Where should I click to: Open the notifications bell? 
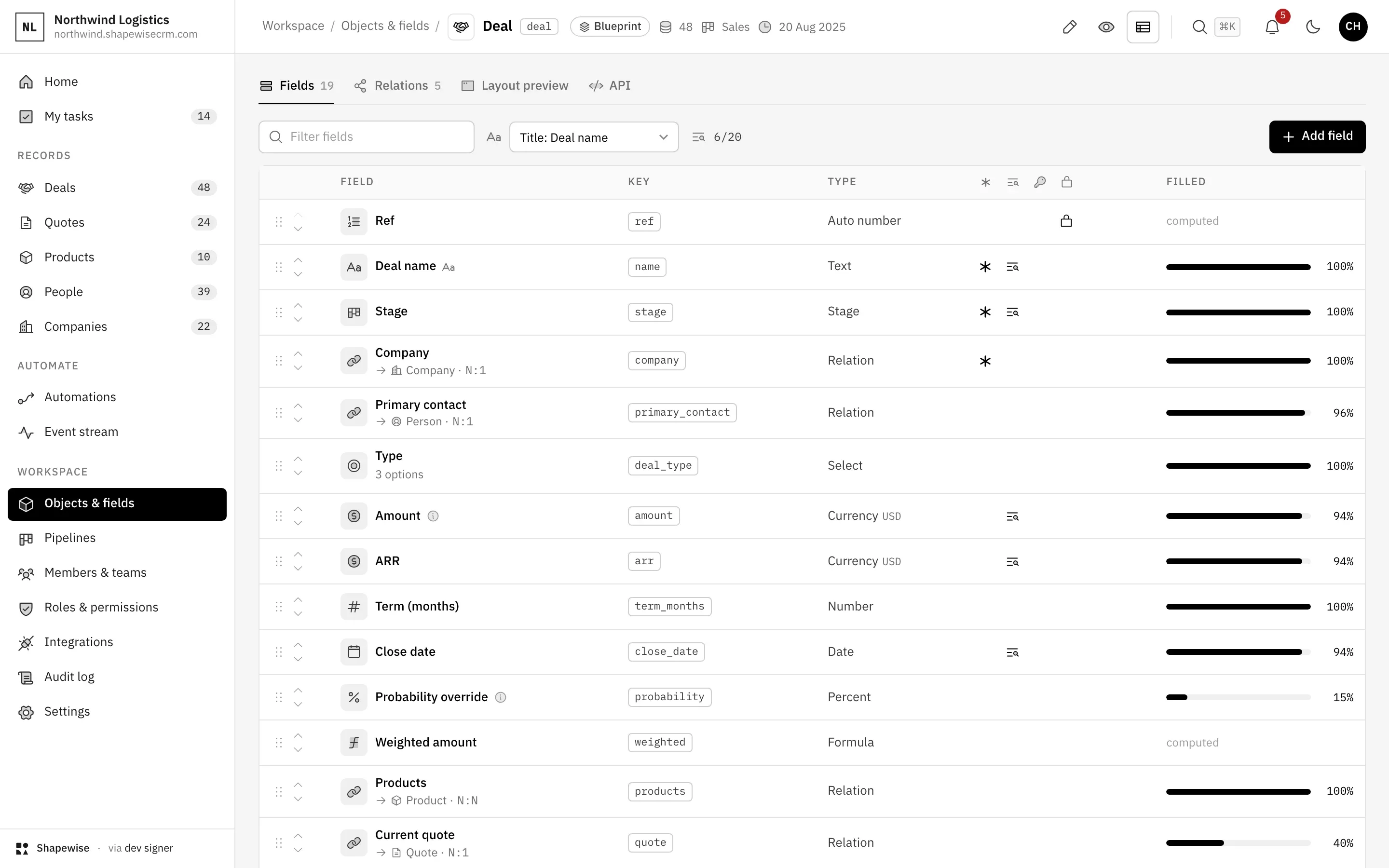1272,27
